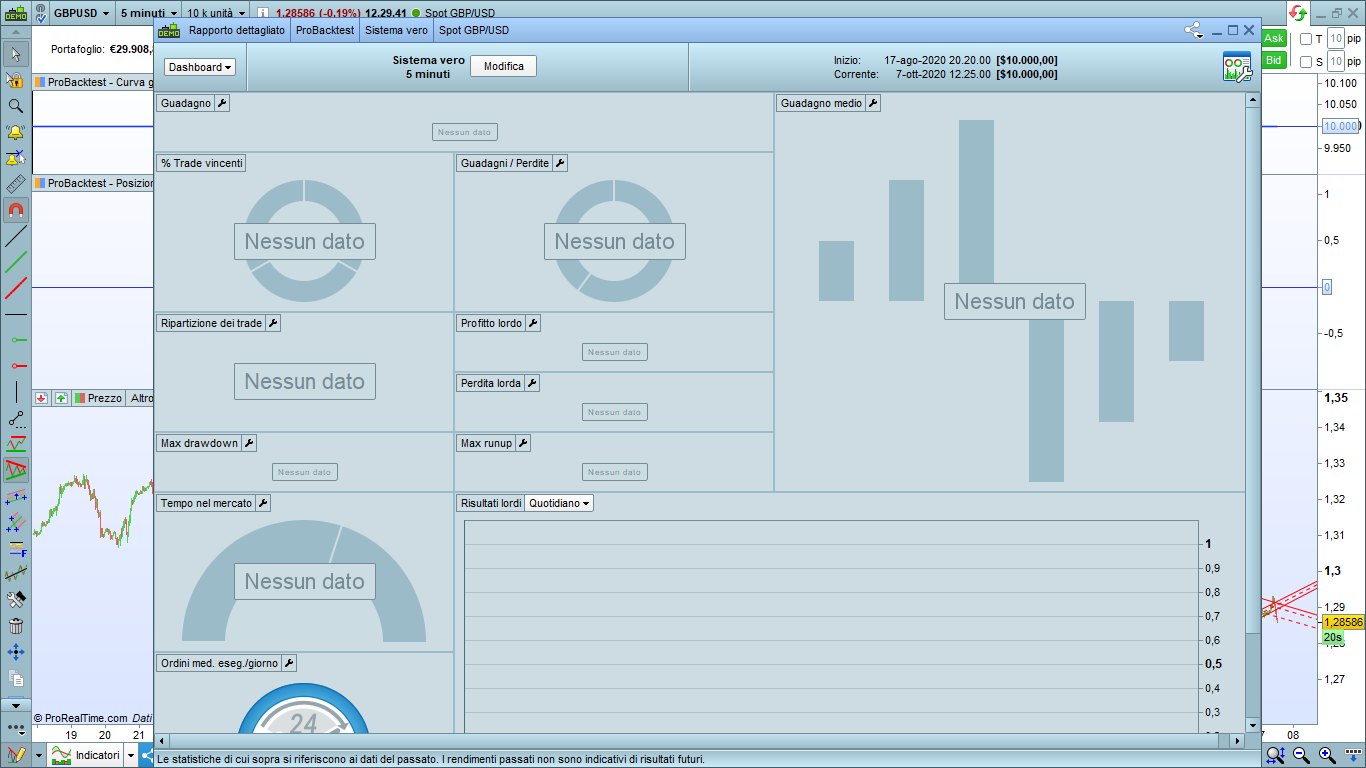The height and width of the screenshot is (768, 1366).
Task: Switch to Sistema vero tab
Action: pos(396,30)
